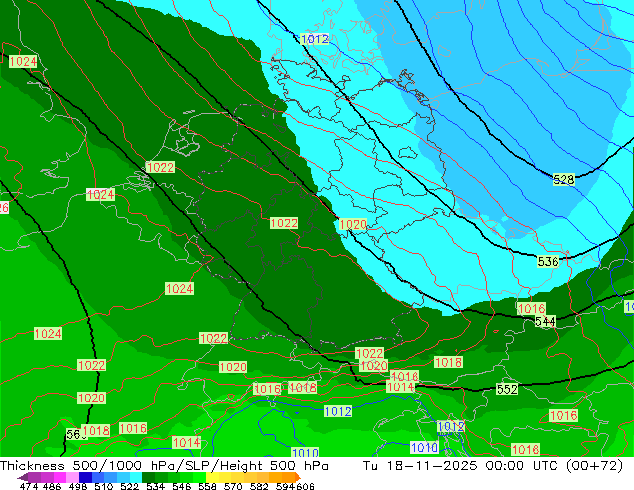The width and height of the screenshot is (634, 490).
Task: Click the legend value 486
Action: click(x=52, y=486)
